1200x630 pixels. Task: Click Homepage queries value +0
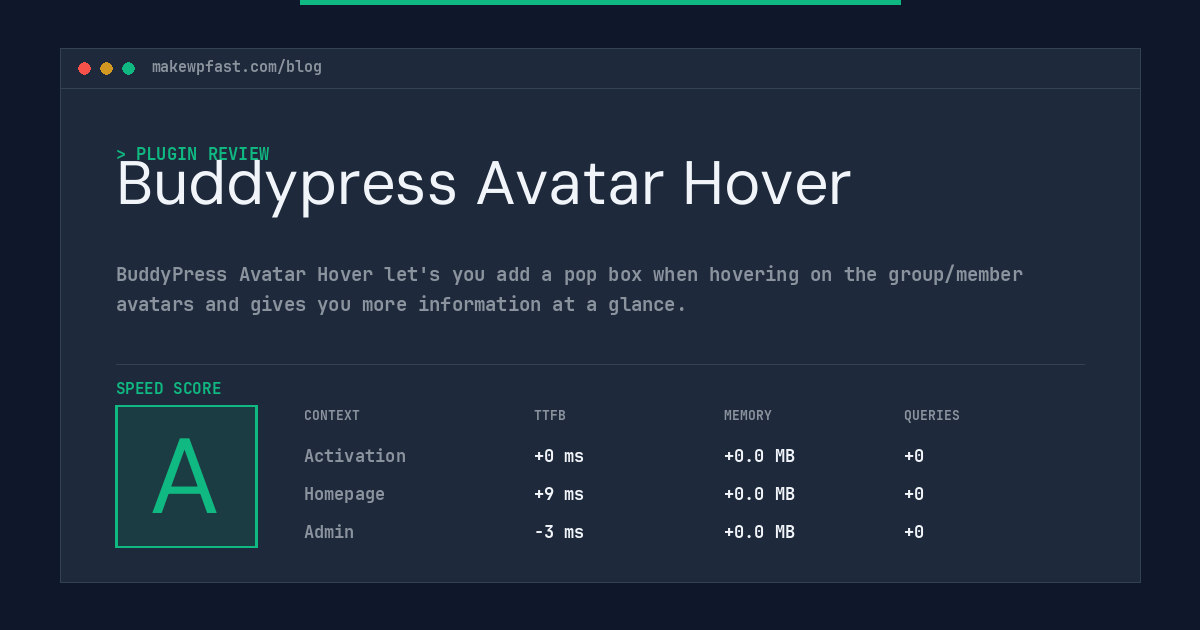[914, 494]
